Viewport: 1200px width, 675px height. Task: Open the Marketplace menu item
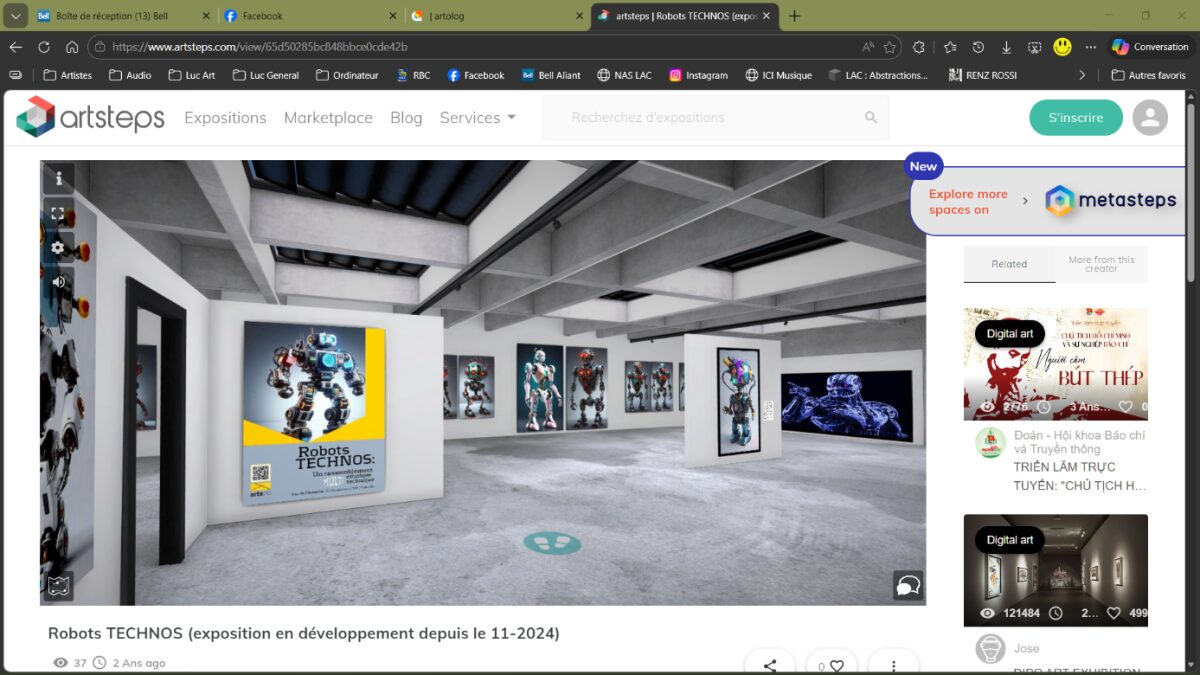click(328, 117)
